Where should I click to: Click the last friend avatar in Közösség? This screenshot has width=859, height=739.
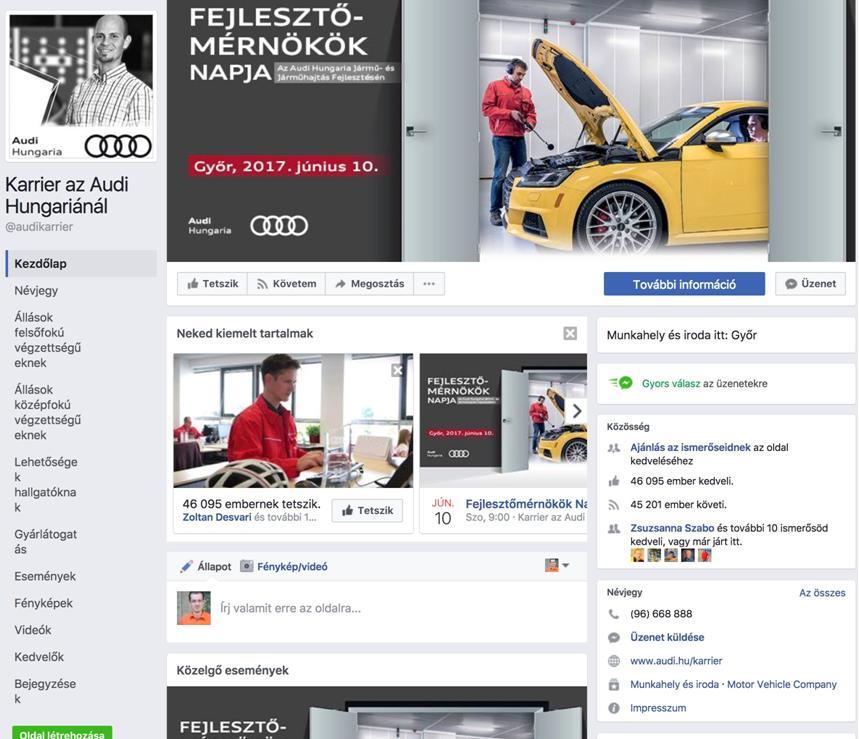[x=705, y=555]
